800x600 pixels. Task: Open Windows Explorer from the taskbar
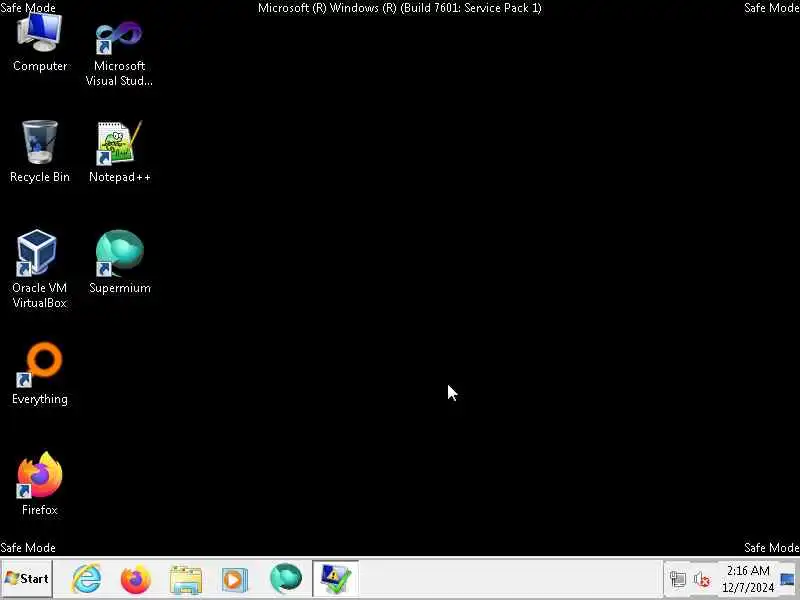coord(186,579)
